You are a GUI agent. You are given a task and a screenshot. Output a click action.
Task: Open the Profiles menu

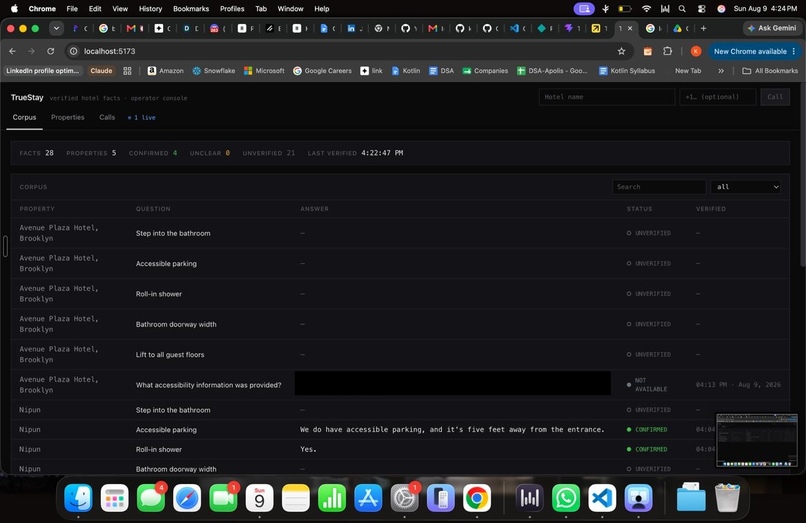coord(232,9)
